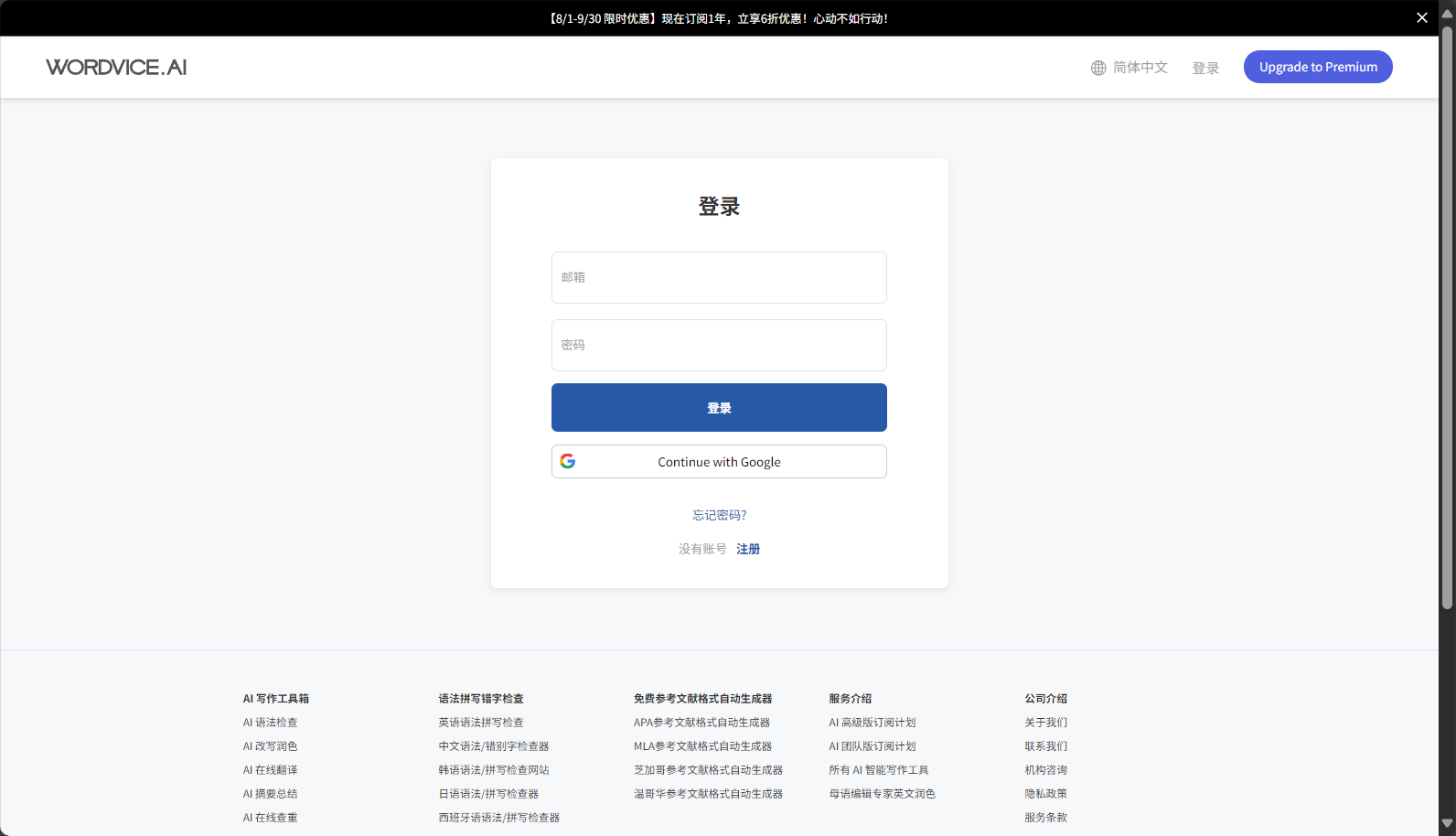The width and height of the screenshot is (1456, 836).
Task: Open AI 语法检查 footer link
Action: tap(270, 723)
